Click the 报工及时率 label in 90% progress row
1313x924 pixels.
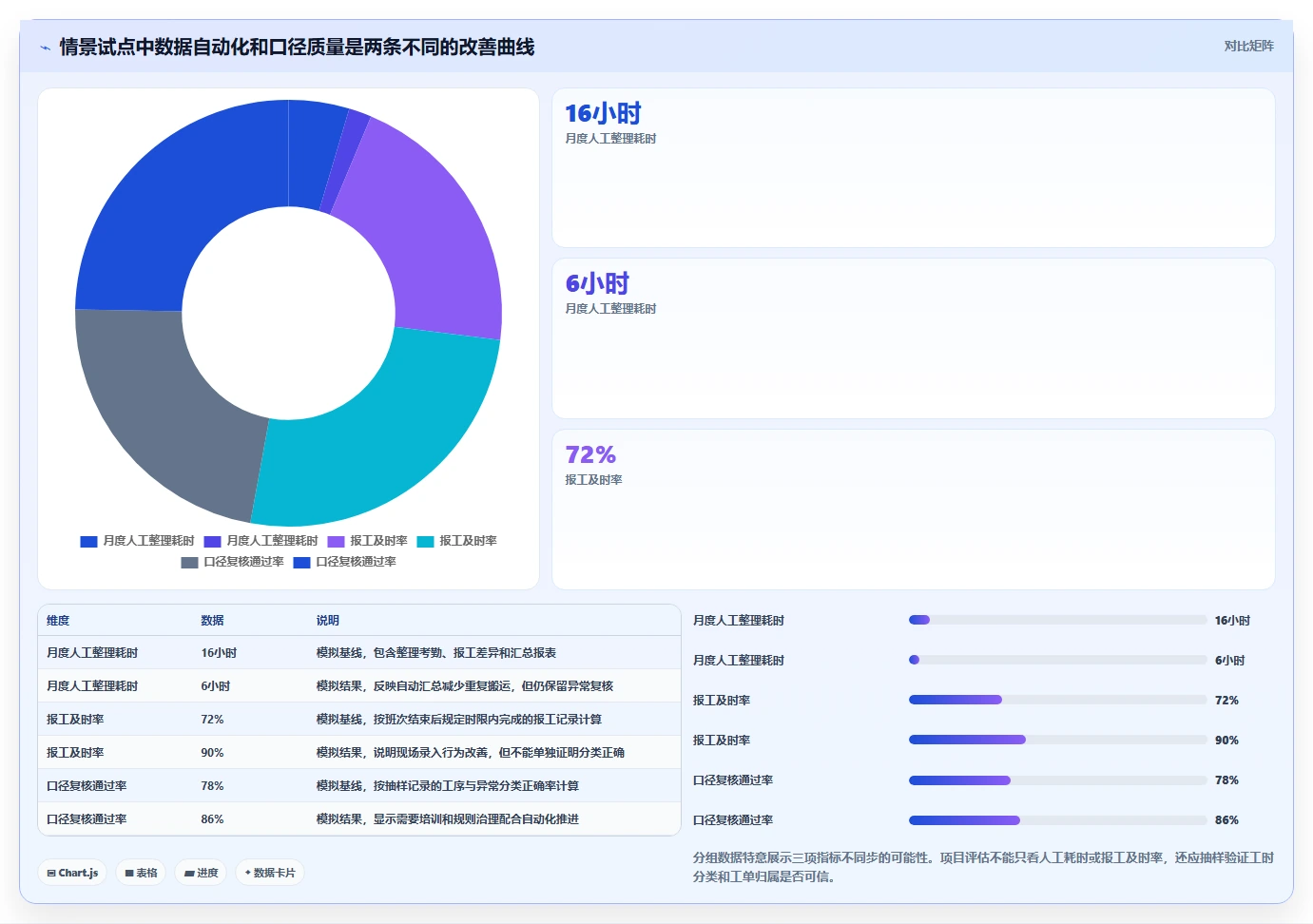(x=722, y=741)
